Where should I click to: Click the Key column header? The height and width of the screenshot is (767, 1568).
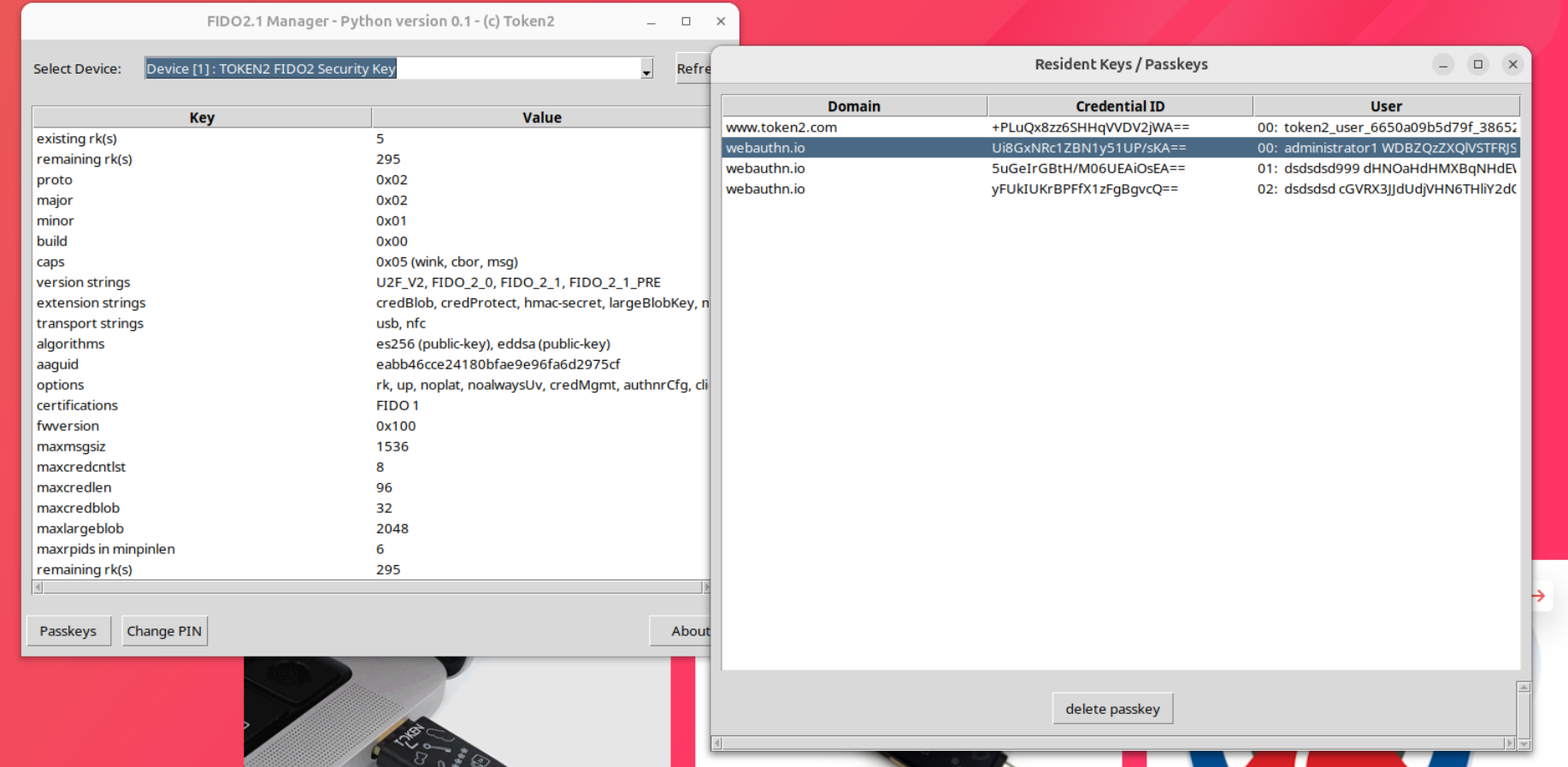point(202,117)
